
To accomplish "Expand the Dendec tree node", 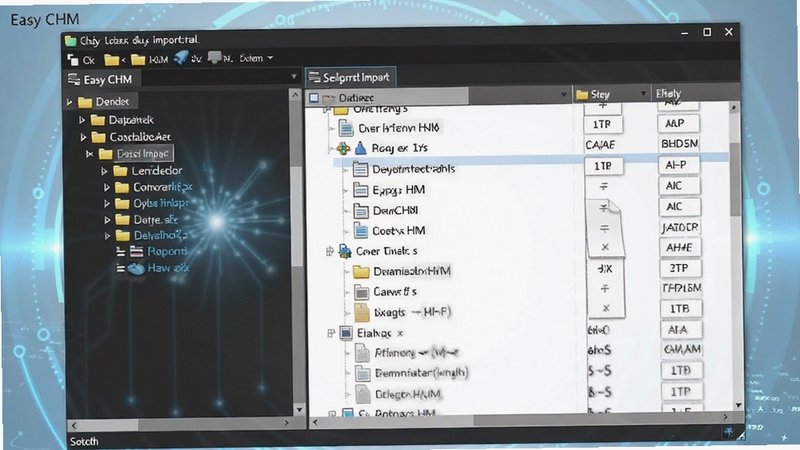I will tap(70, 102).
